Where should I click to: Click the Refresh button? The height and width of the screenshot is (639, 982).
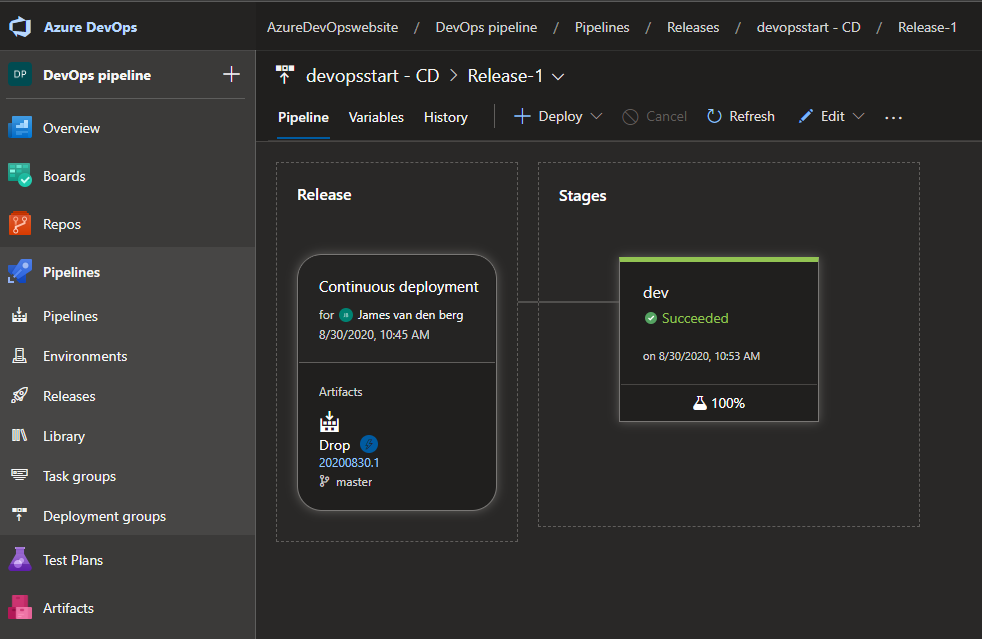[x=740, y=117]
